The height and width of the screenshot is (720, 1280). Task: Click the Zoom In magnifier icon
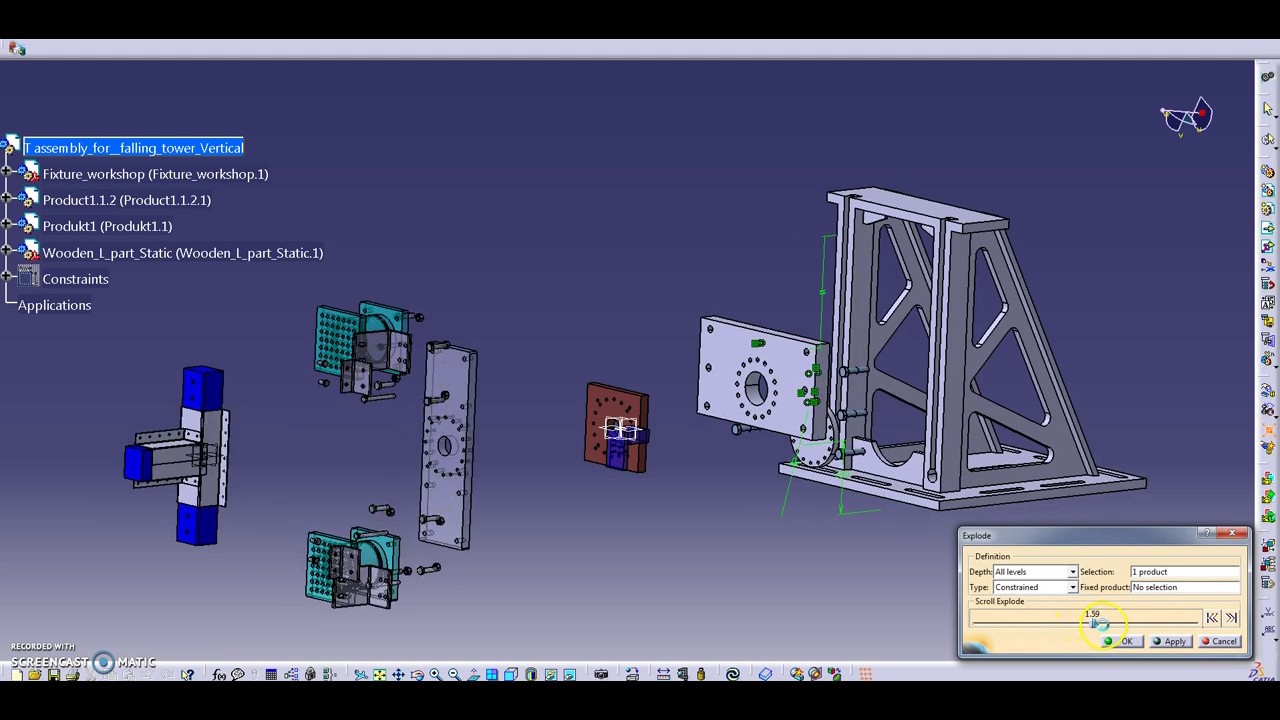(434, 674)
